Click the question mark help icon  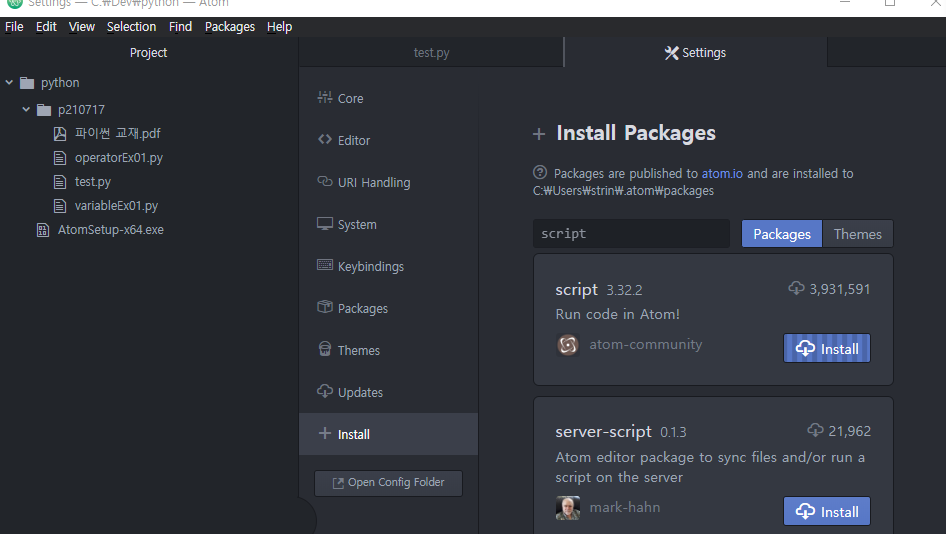(x=540, y=173)
